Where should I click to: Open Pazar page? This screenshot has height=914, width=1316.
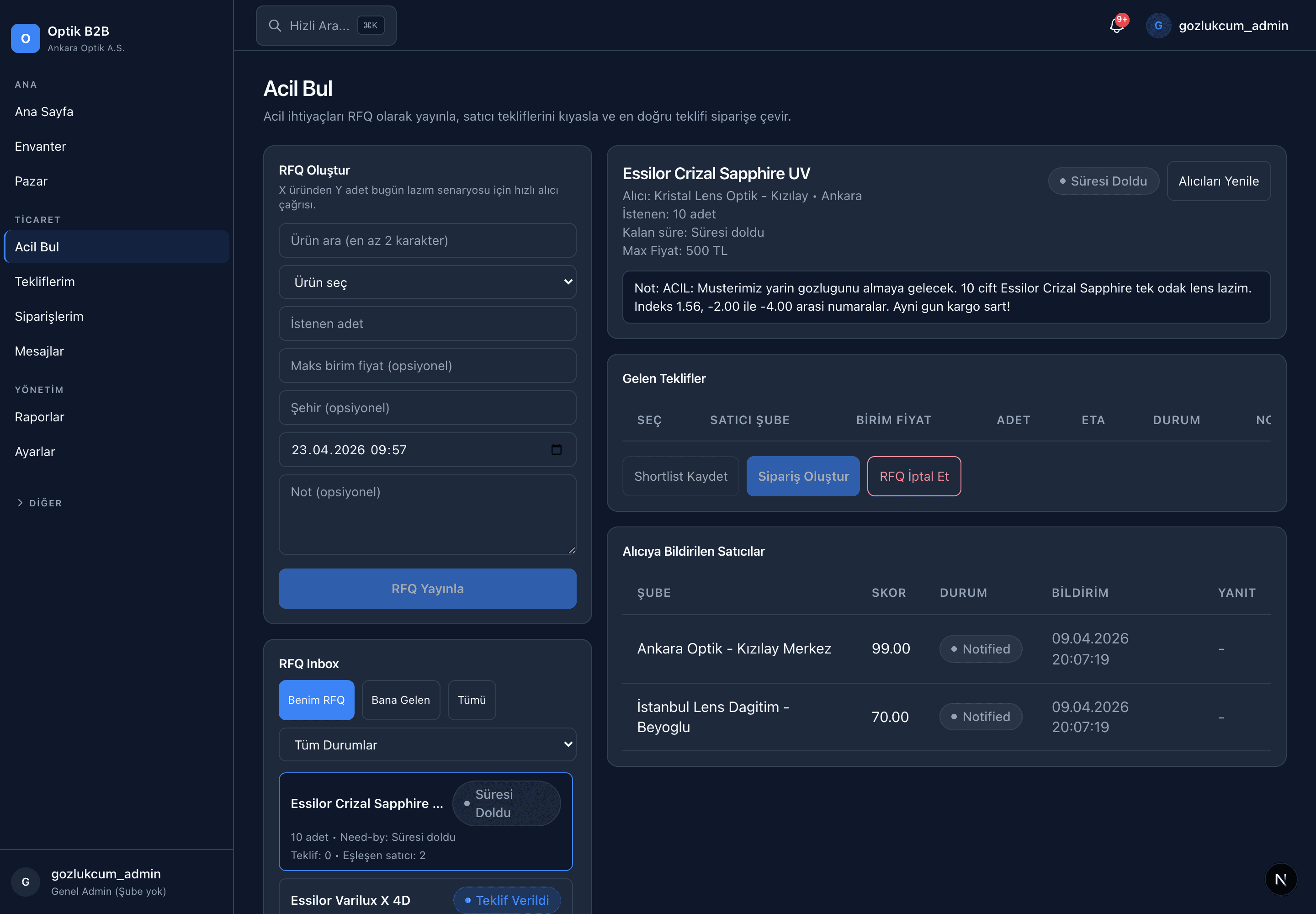[116, 181]
